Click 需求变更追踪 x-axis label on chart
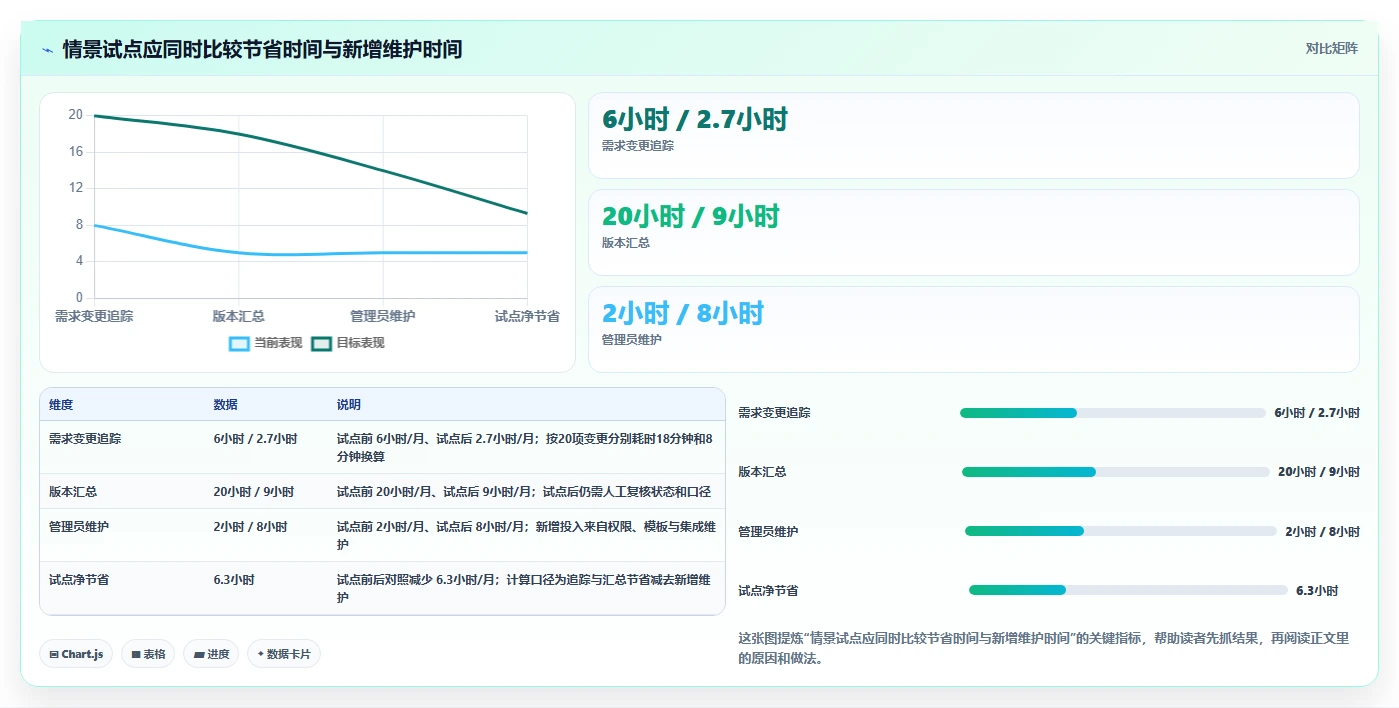 (x=94, y=316)
